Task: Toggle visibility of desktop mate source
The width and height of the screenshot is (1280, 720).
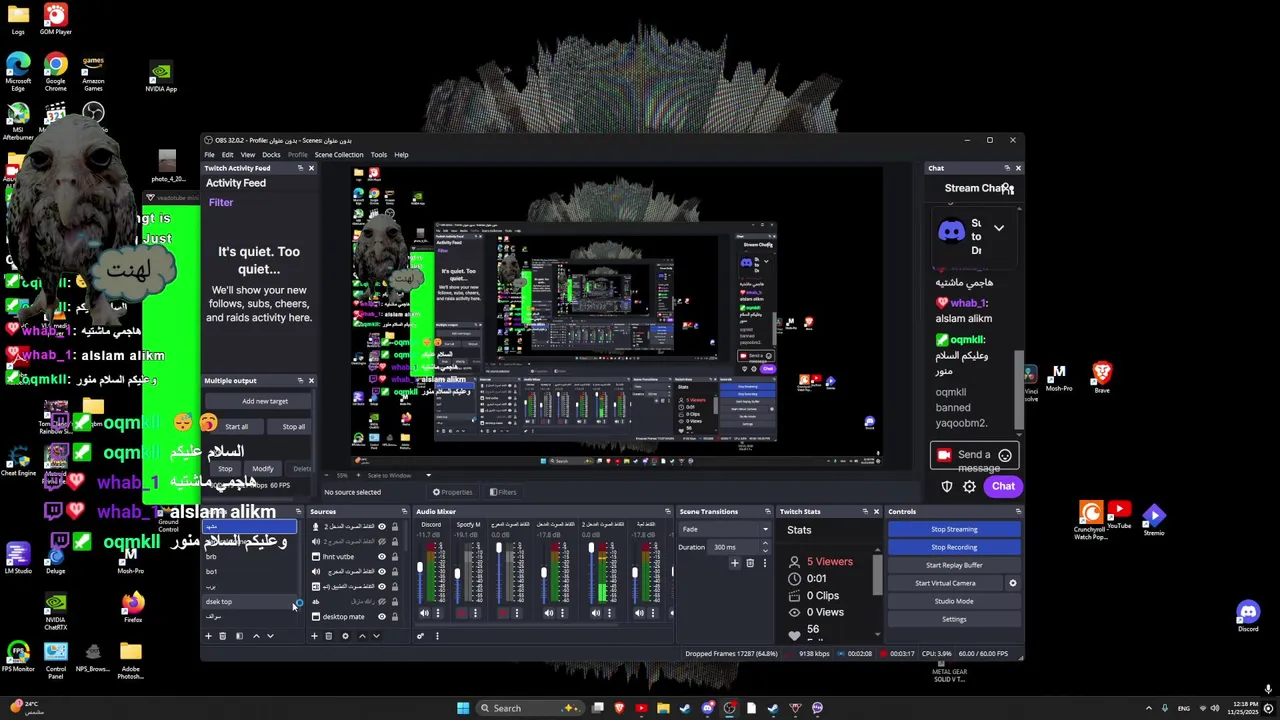Action: 381,617
